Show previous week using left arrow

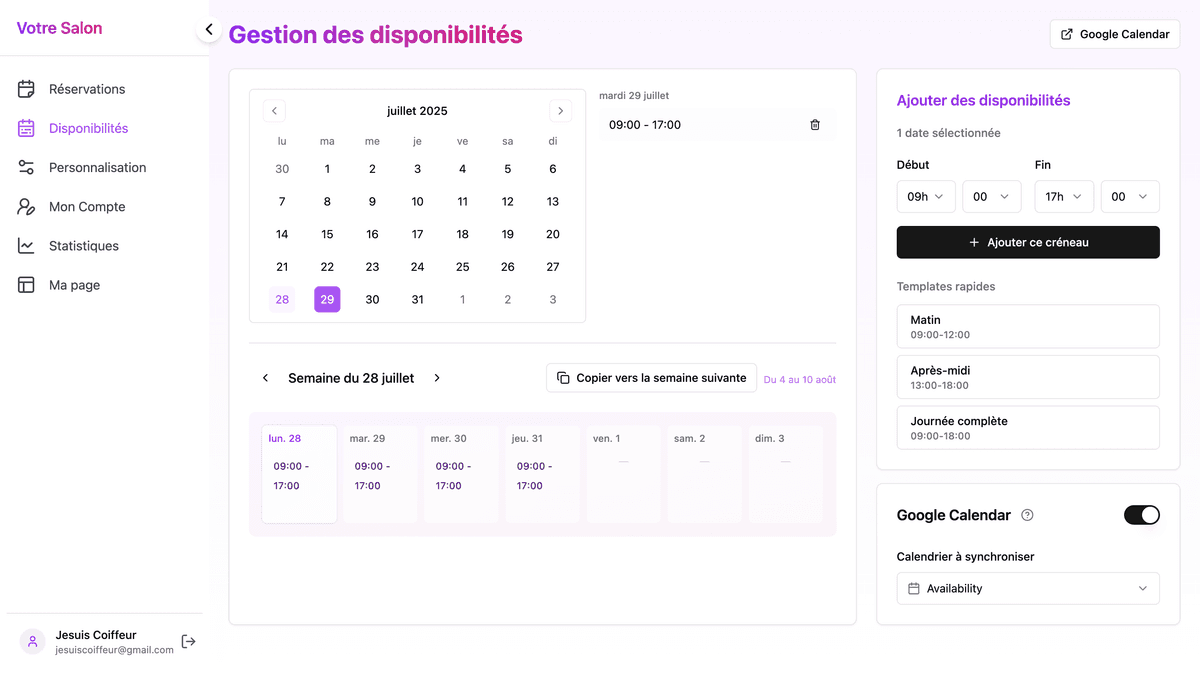pos(265,378)
